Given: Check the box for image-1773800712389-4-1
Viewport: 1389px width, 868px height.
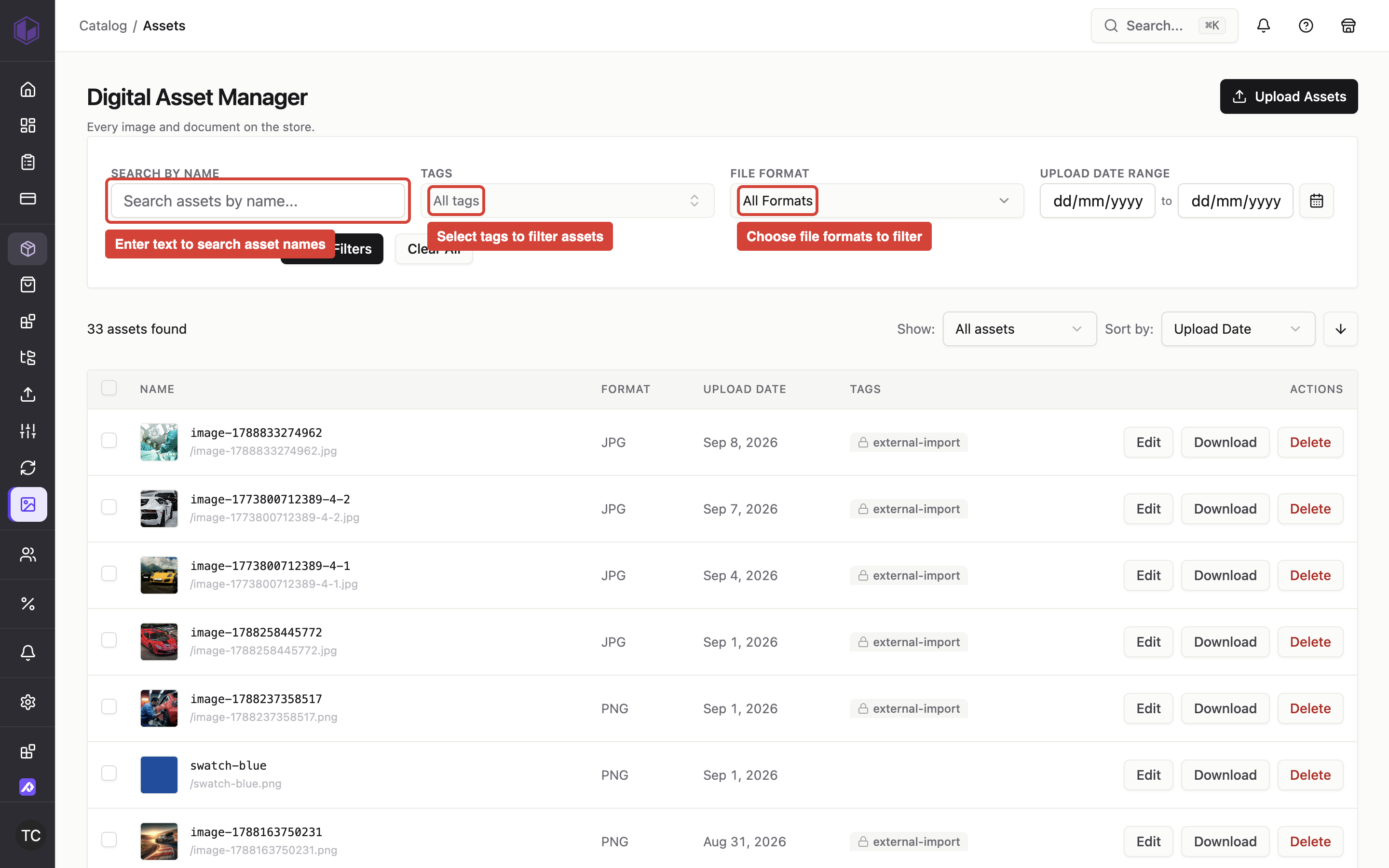Looking at the screenshot, I should click(109, 573).
